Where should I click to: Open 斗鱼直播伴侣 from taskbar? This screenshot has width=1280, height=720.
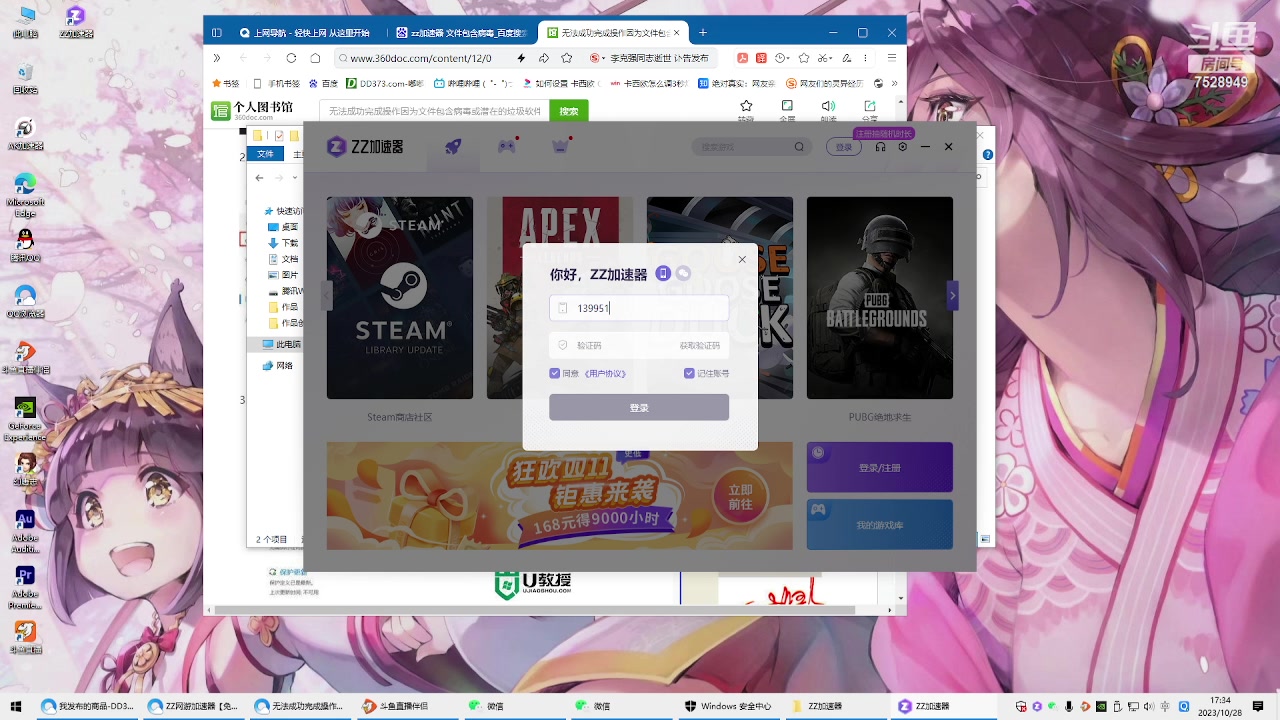398,706
